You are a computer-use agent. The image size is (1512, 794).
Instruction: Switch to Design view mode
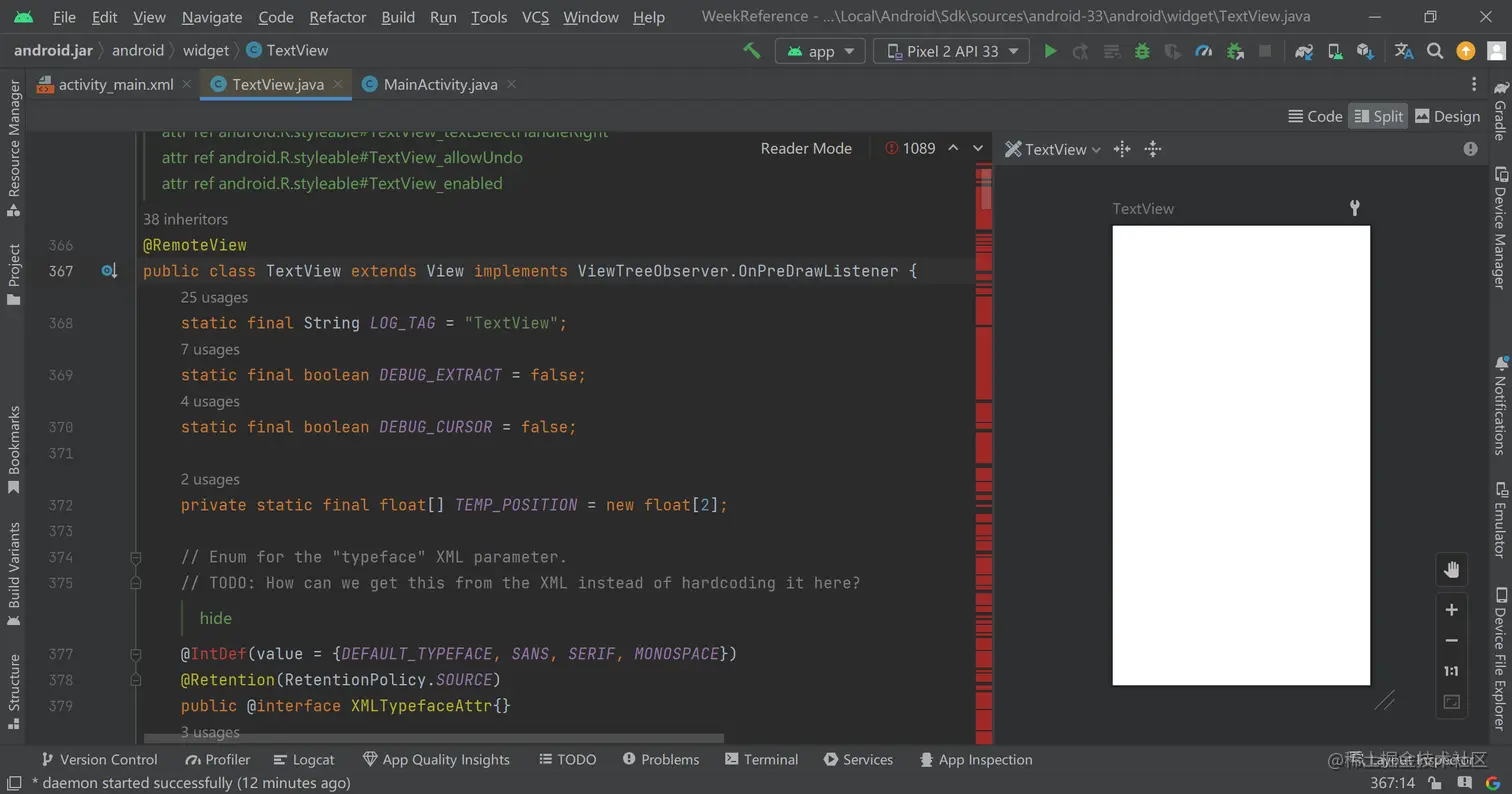click(x=1447, y=116)
